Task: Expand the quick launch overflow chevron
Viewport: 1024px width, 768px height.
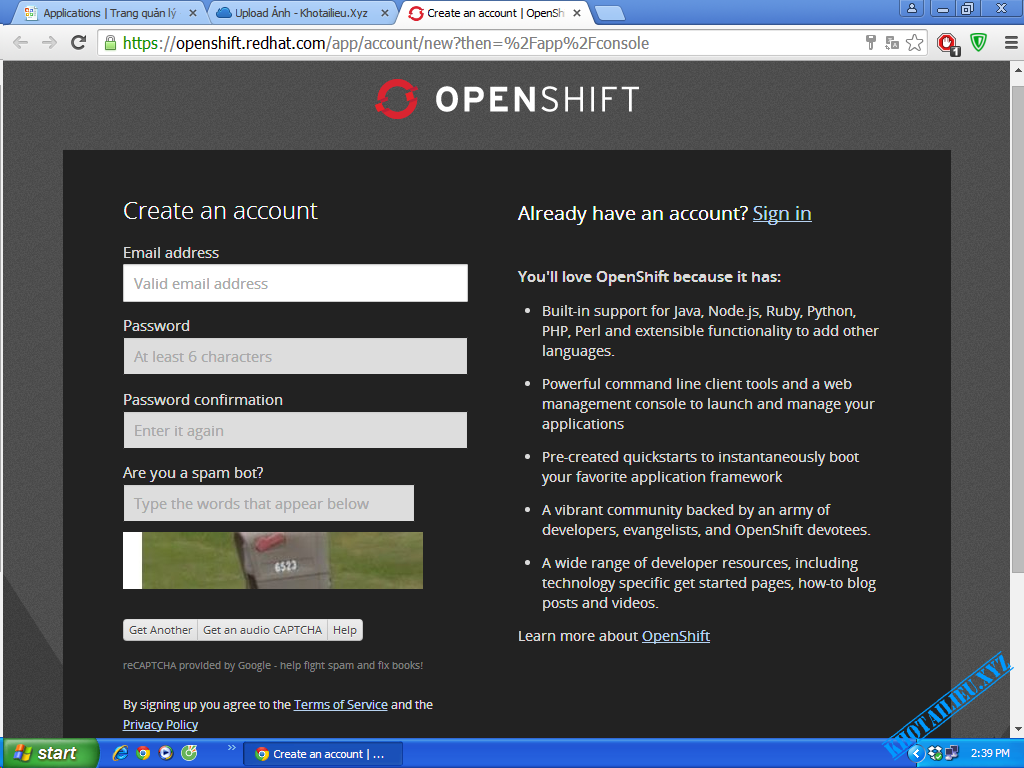Action: tap(232, 748)
